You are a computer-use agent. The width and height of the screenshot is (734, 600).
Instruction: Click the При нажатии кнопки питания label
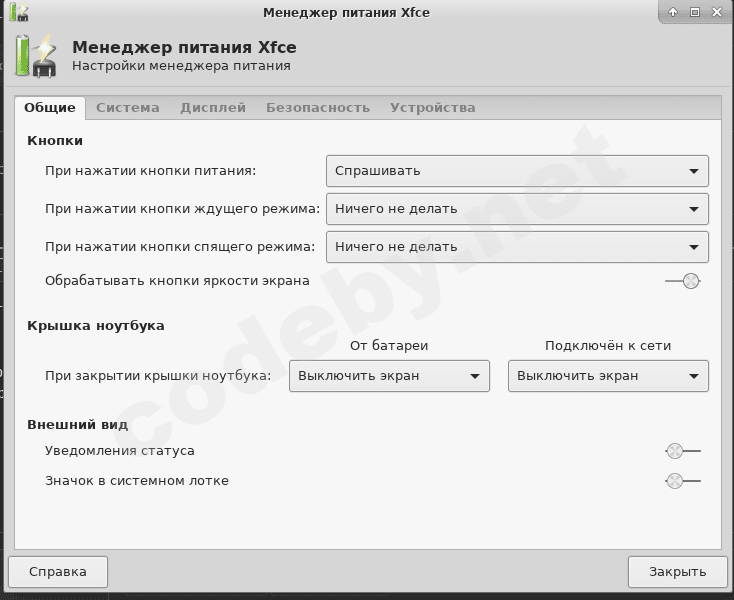(151, 171)
